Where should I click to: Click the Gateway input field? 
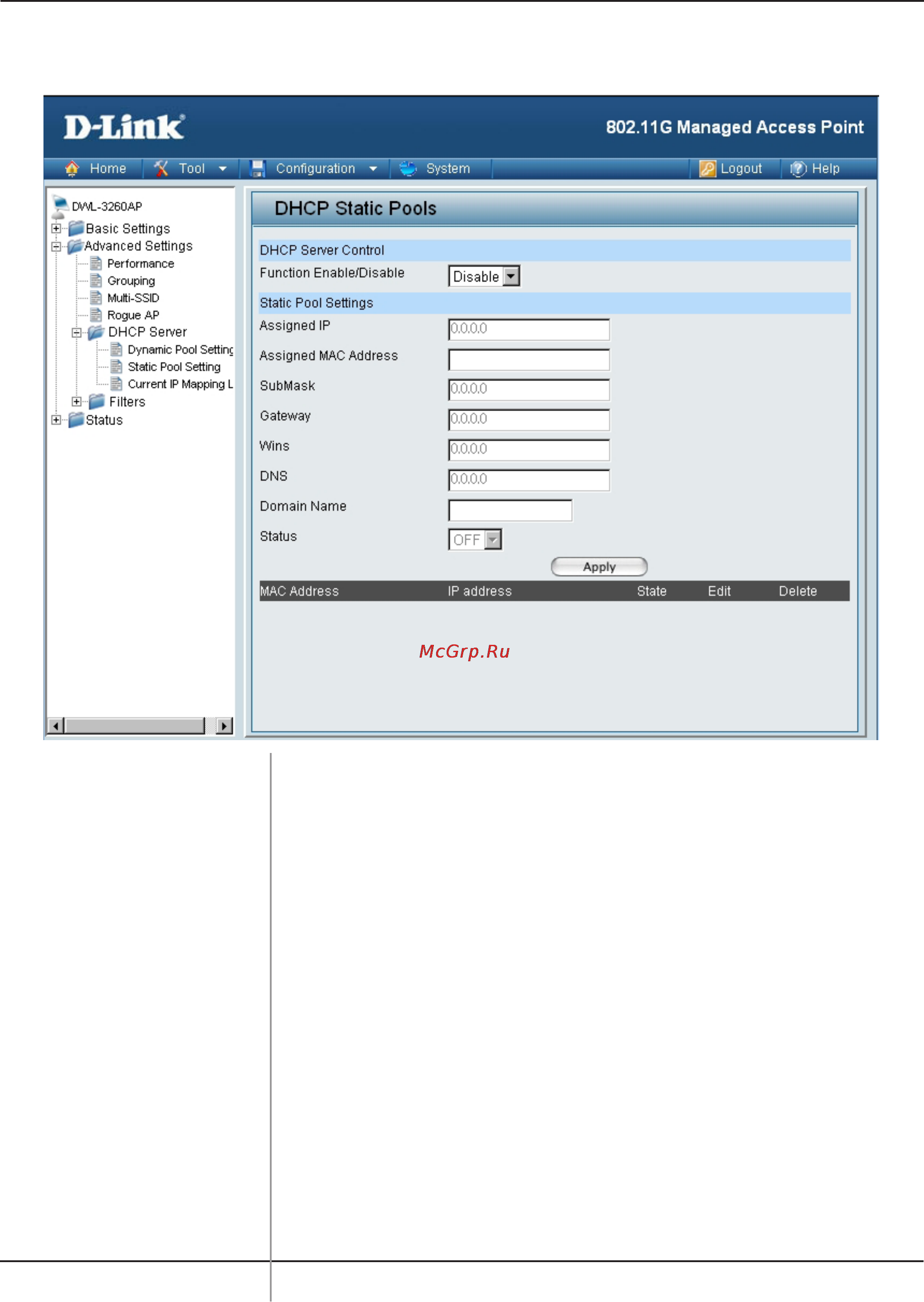coord(529,420)
